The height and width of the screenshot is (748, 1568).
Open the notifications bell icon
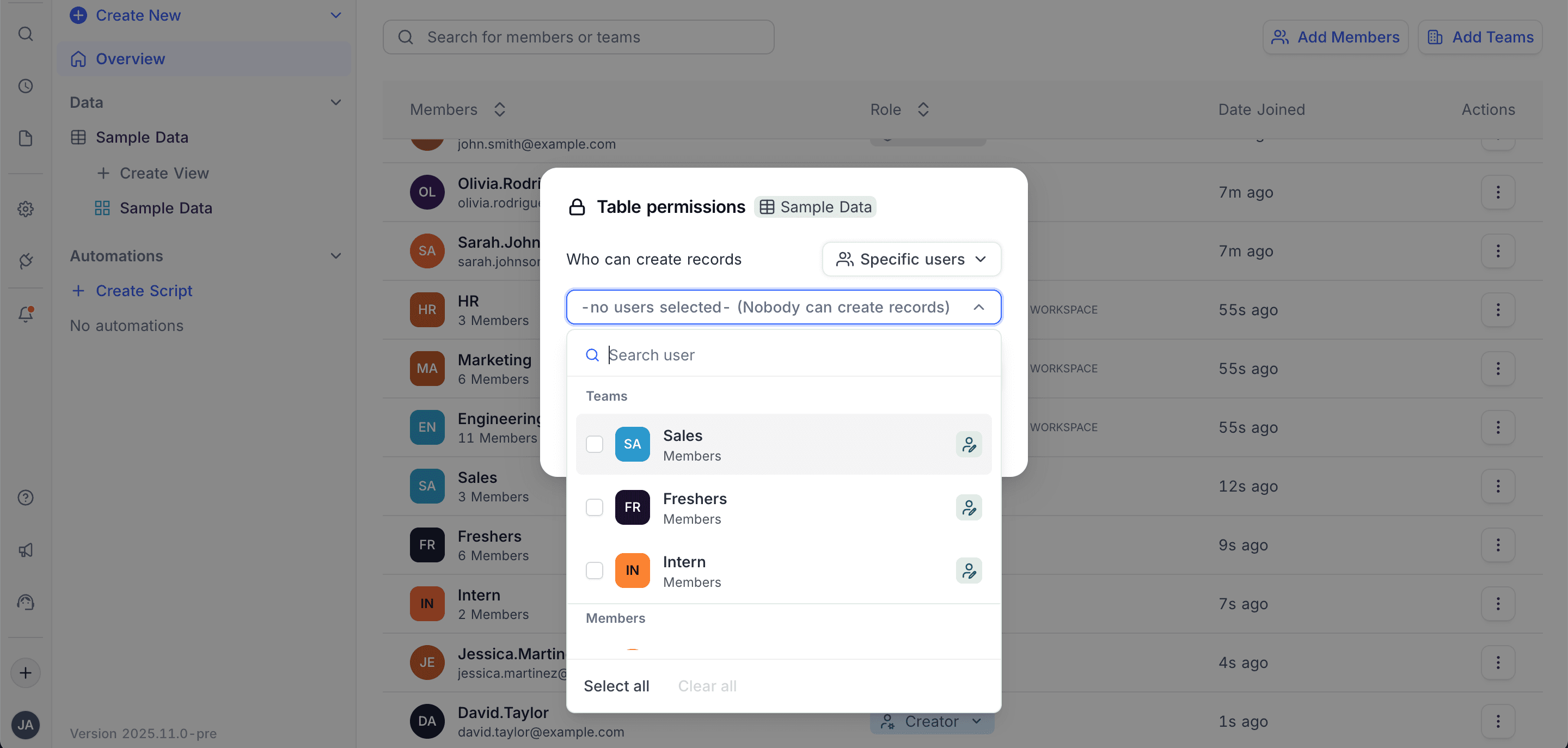[x=26, y=314]
